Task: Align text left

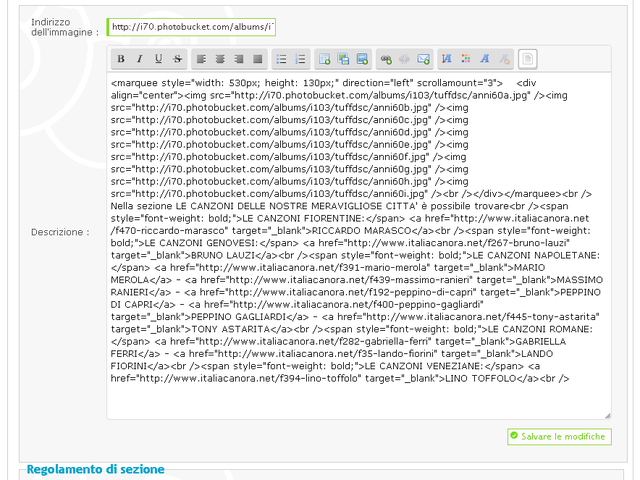Action: click(201, 59)
